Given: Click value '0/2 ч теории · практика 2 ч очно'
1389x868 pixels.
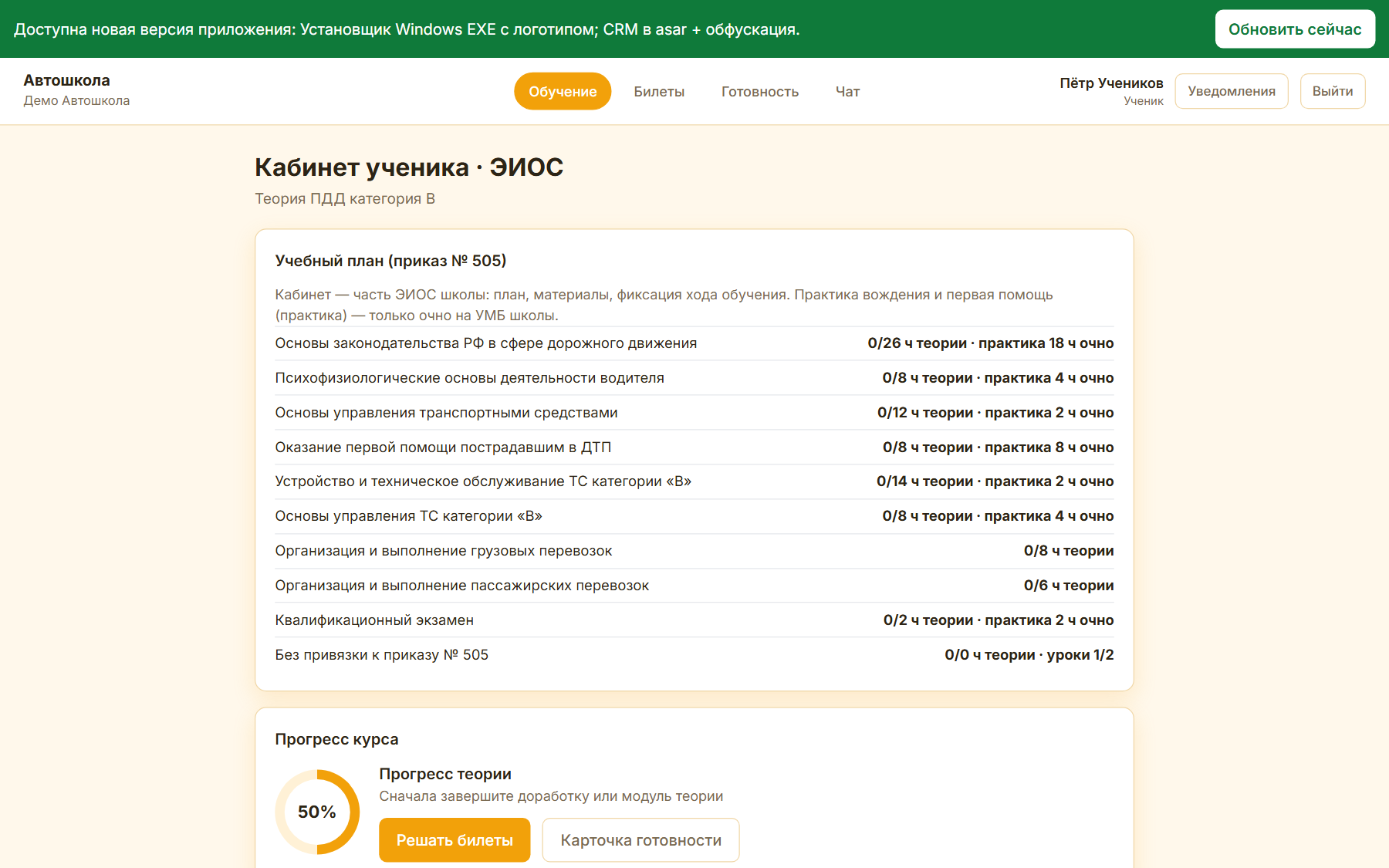Looking at the screenshot, I should 999,620.
